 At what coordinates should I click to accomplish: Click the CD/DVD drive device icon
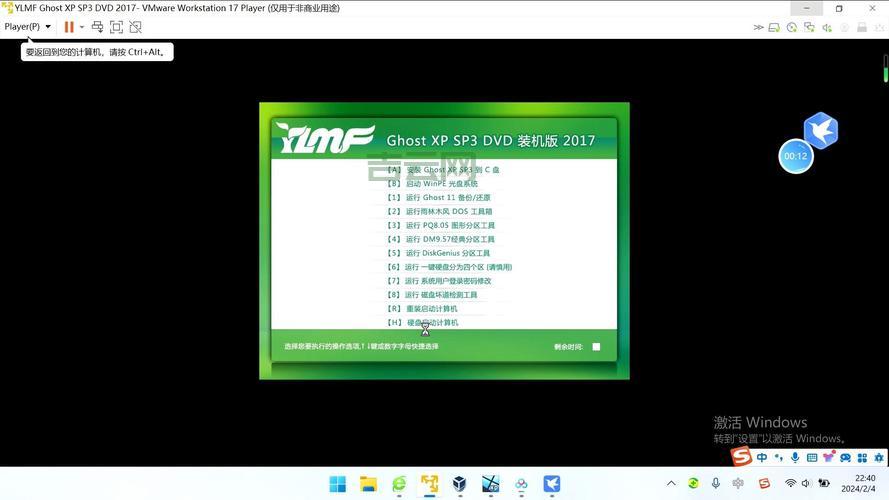pyautogui.click(x=792, y=27)
